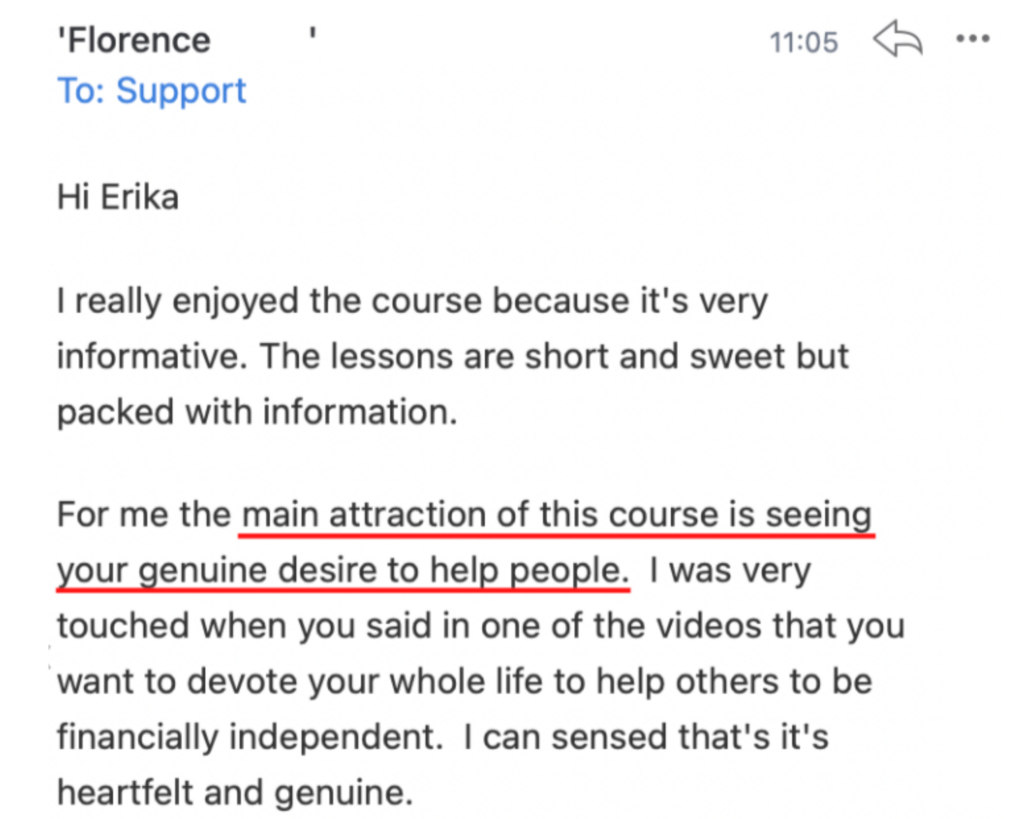Click the sender name 'Florence
Image resolution: width=1024 pixels, height=819 pixels.
tap(134, 41)
